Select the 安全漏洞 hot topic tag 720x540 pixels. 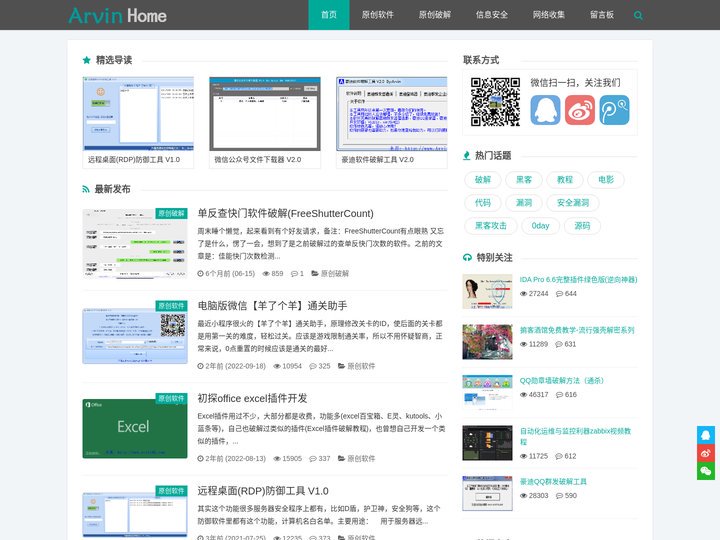coord(573,202)
